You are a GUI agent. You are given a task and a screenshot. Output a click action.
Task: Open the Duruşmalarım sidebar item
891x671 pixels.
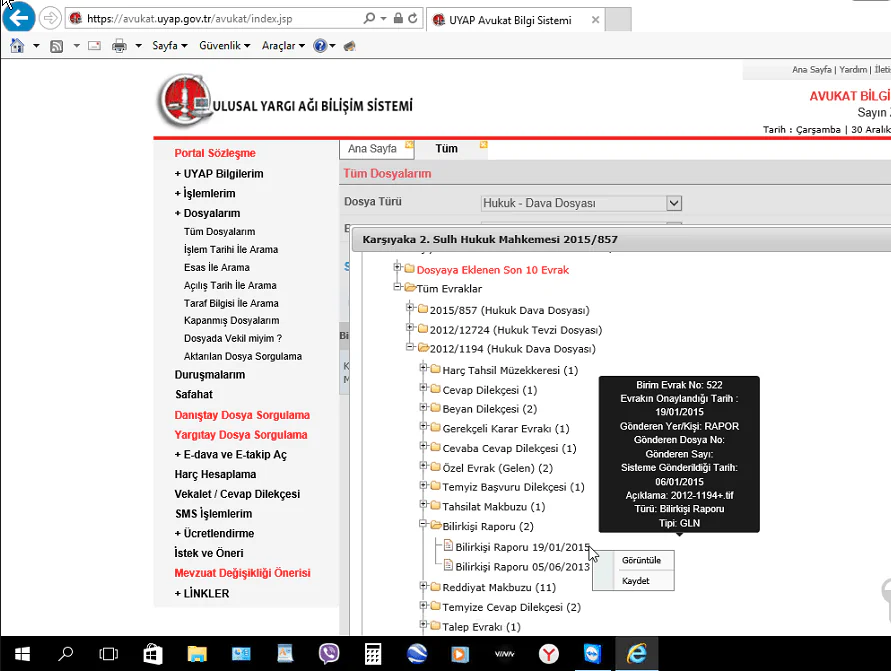(210, 375)
